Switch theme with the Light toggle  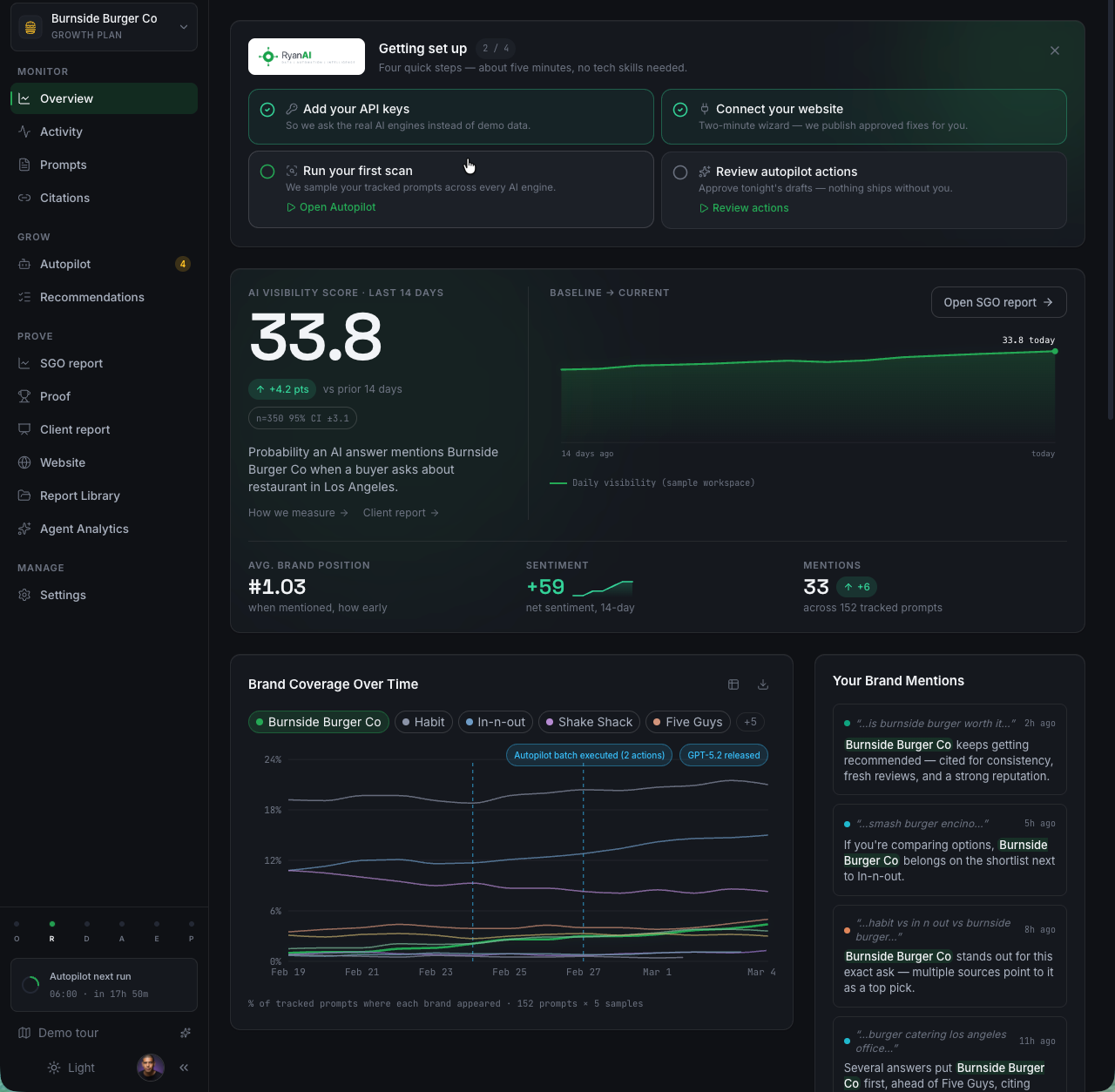click(x=71, y=1068)
